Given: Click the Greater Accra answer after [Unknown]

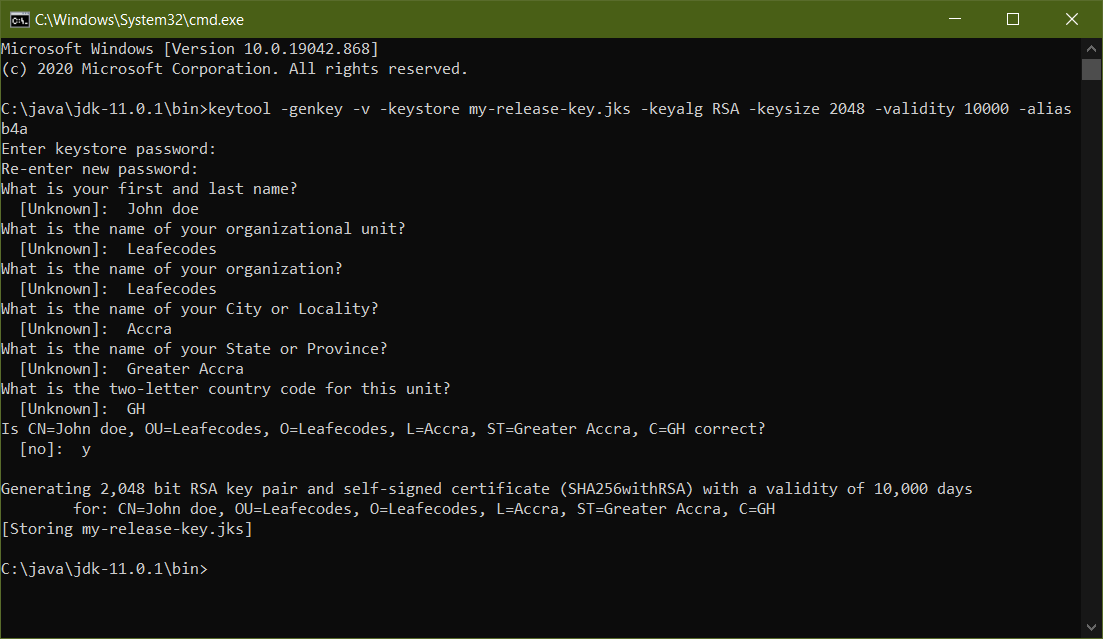Looking at the screenshot, I should click(185, 369).
